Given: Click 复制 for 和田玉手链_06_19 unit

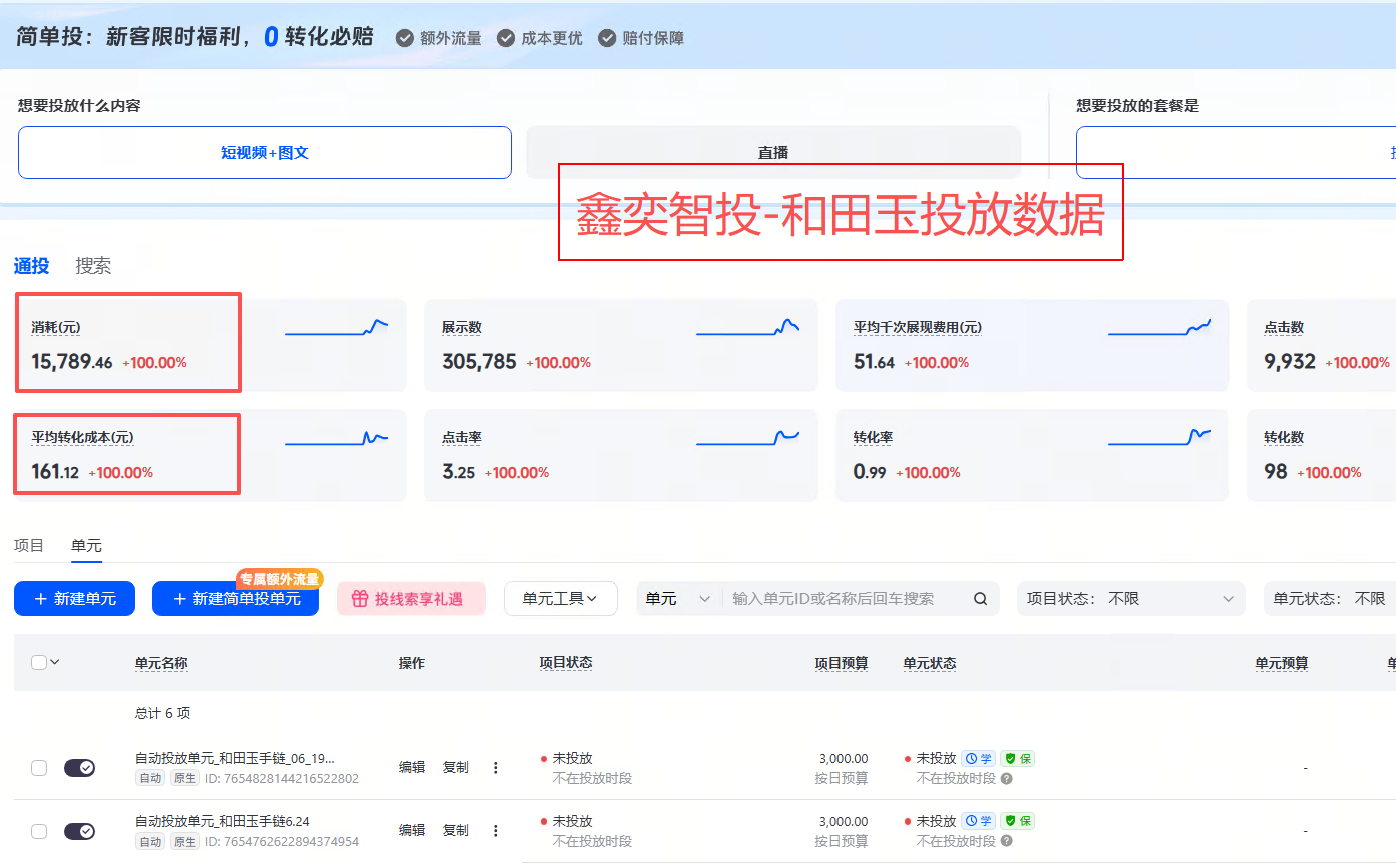Looking at the screenshot, I should click(x=456, y=767).
